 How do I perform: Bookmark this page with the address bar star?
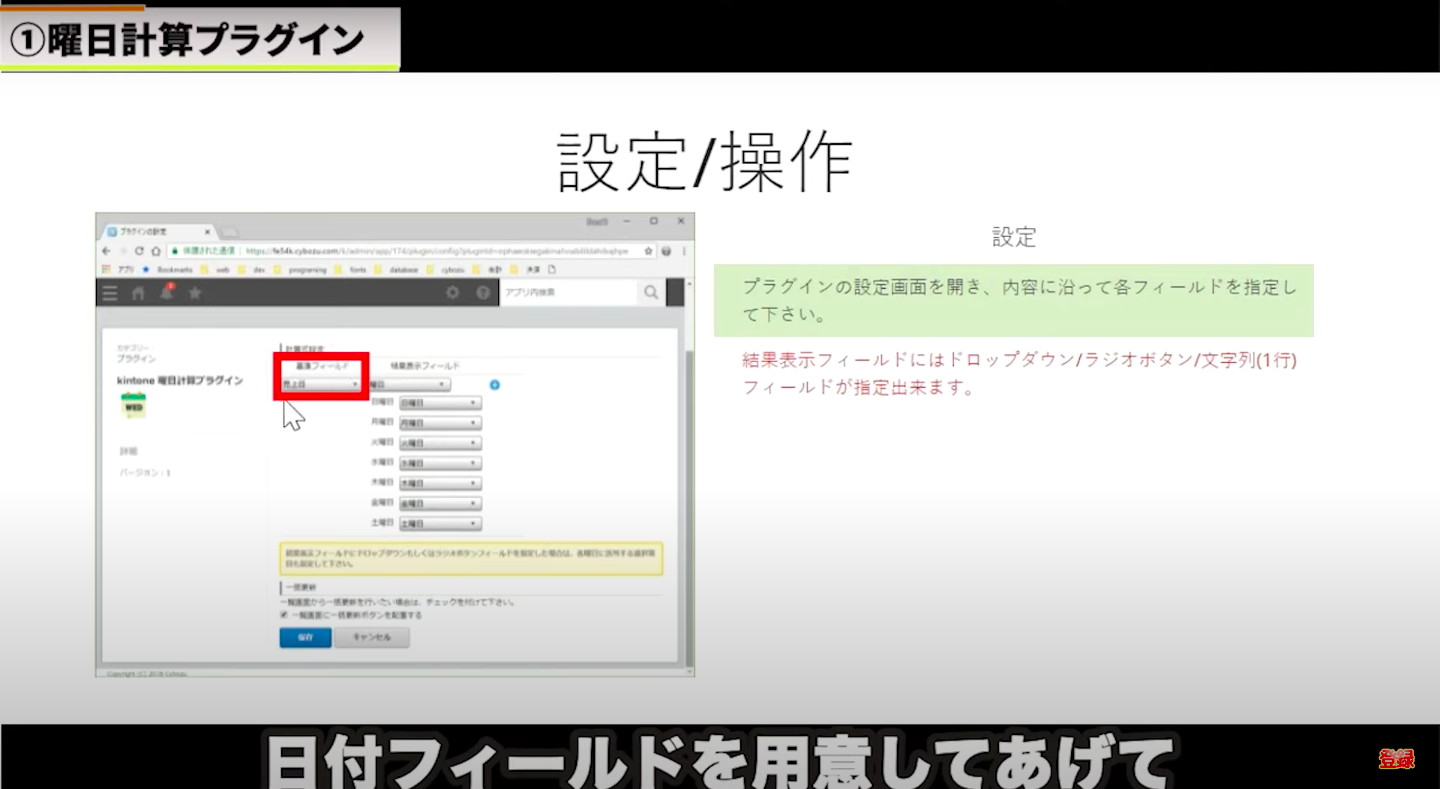[x=649, y=251]
